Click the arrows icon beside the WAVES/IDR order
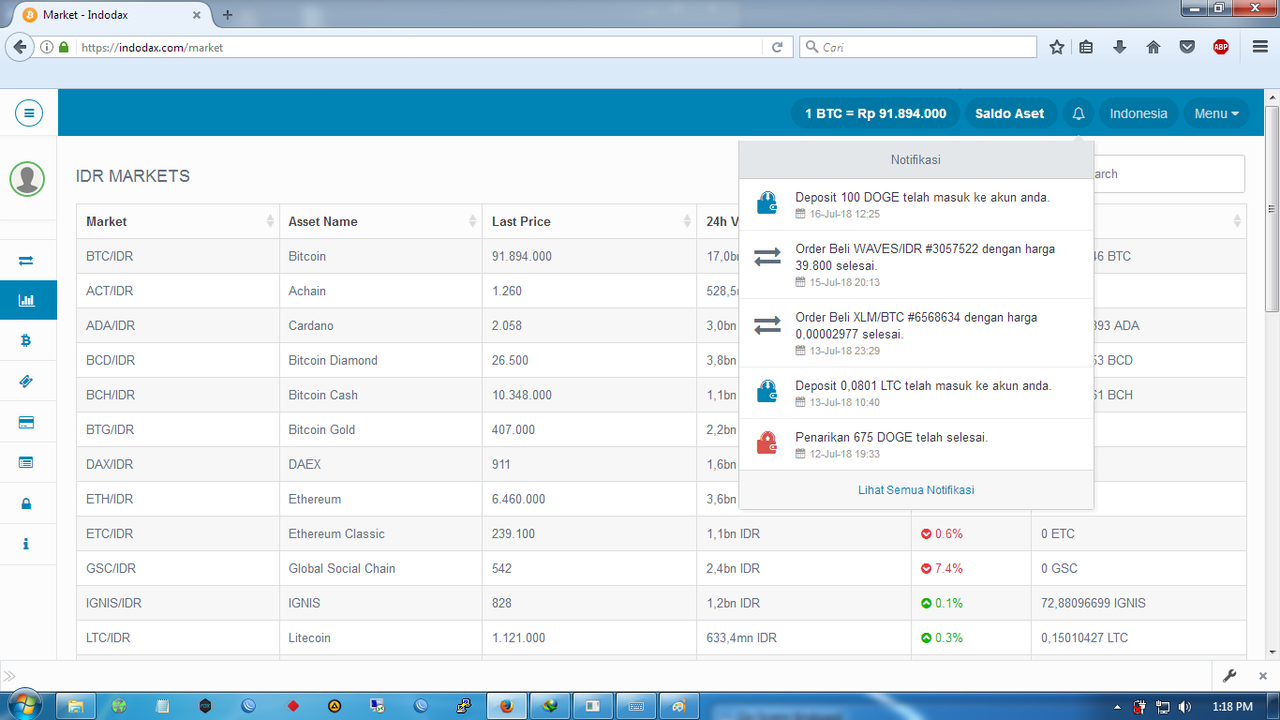1280x720 pixels. [767, 257]
